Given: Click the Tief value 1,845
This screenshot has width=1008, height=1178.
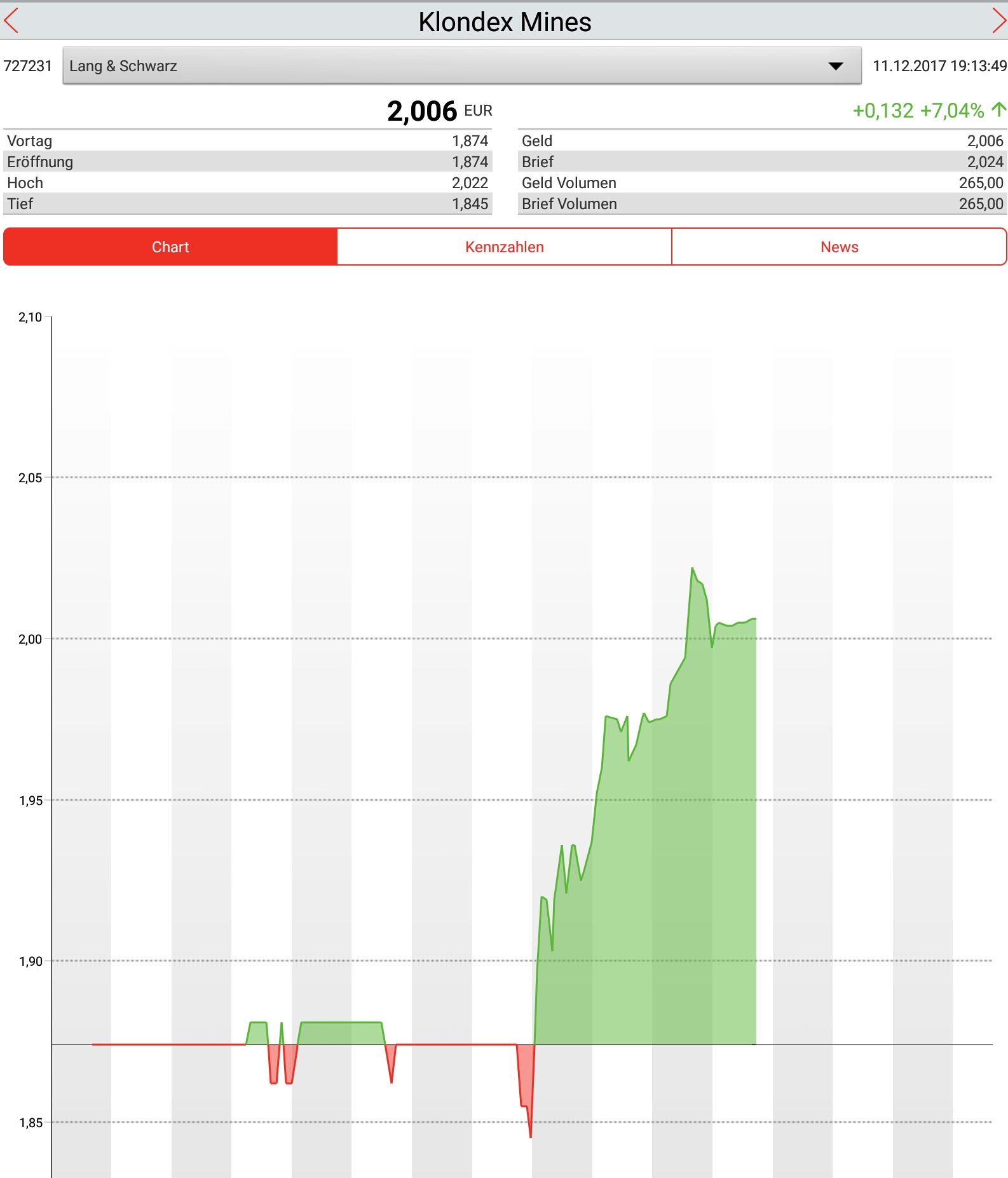Looking at the screenshot, I should [x=470, y=204].
